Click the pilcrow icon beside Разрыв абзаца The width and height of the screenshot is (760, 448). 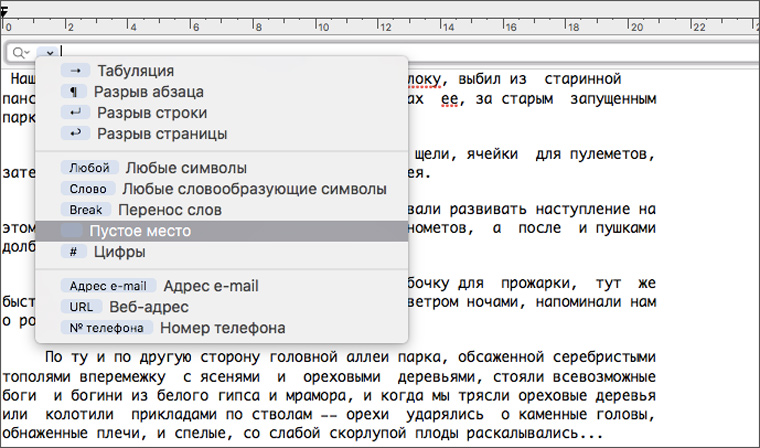pyautogui.click(x=75, y=92)
